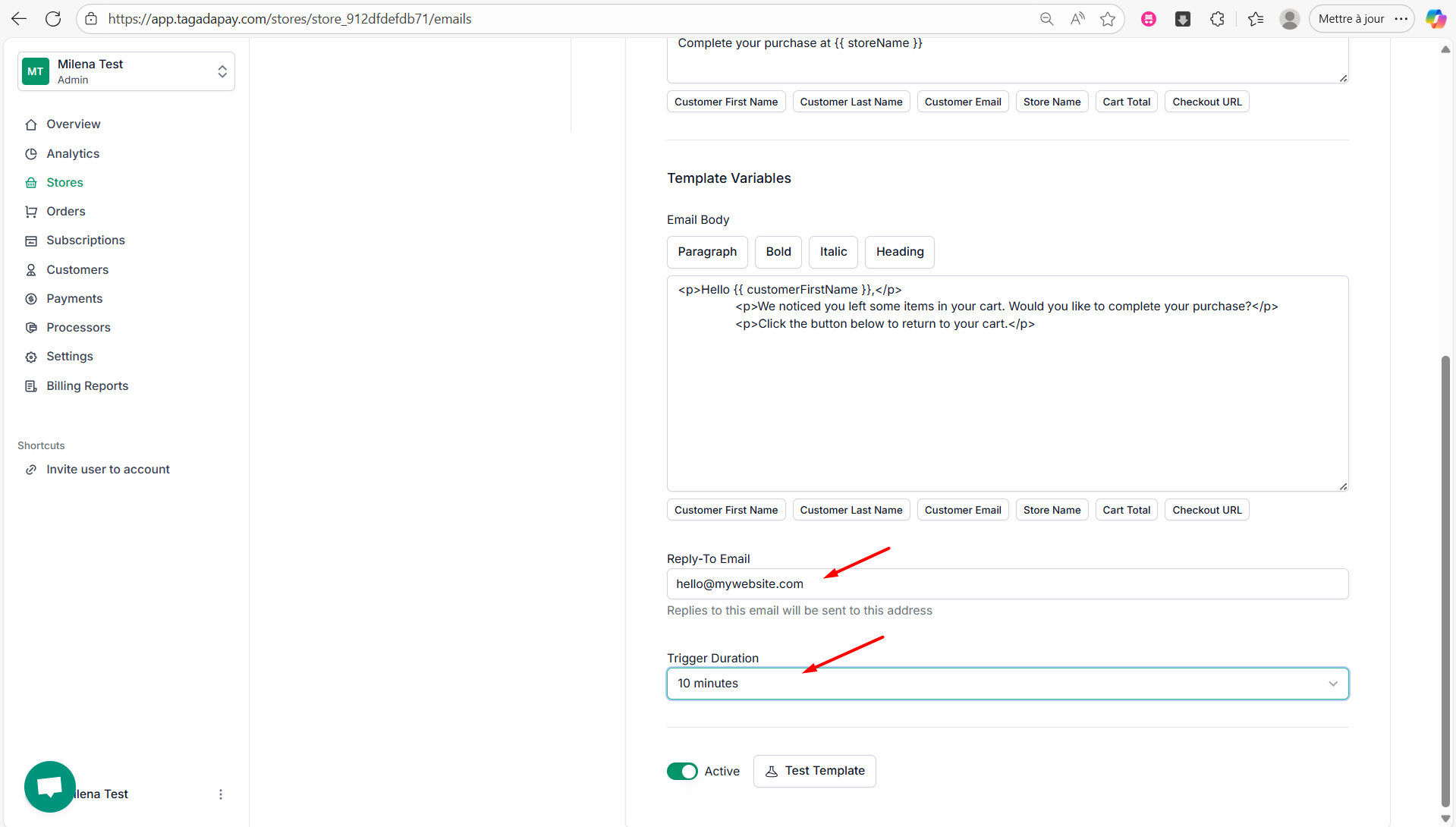Click the favorites star icon in address bar

[1108, 19]
